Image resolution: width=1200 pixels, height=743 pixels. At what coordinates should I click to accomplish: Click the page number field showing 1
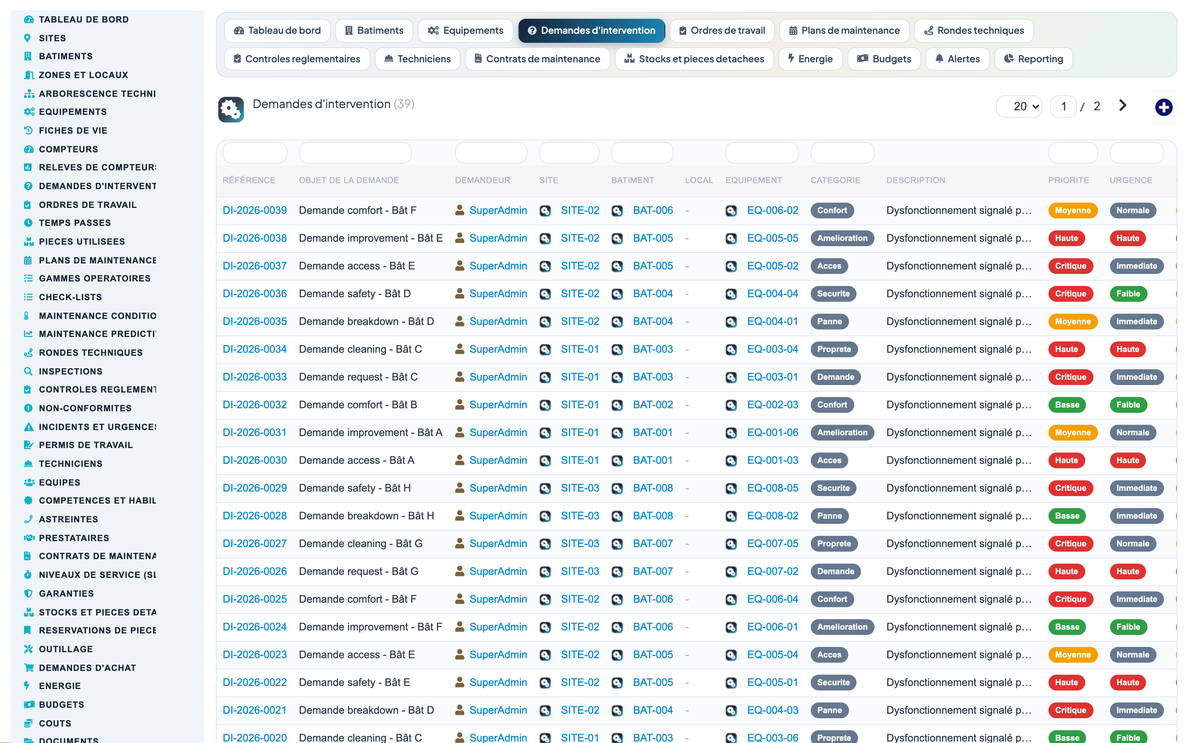pyautogui.click(x=1063, y=106)
